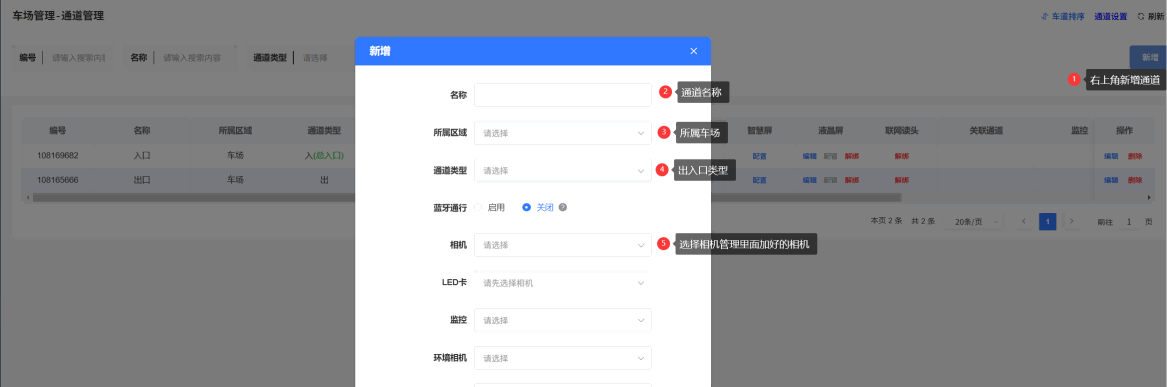Click 编辑 under 液晶屏 for the 入口 row
The height and width of the screenshot is (387, 1167).
coord(810,156)
